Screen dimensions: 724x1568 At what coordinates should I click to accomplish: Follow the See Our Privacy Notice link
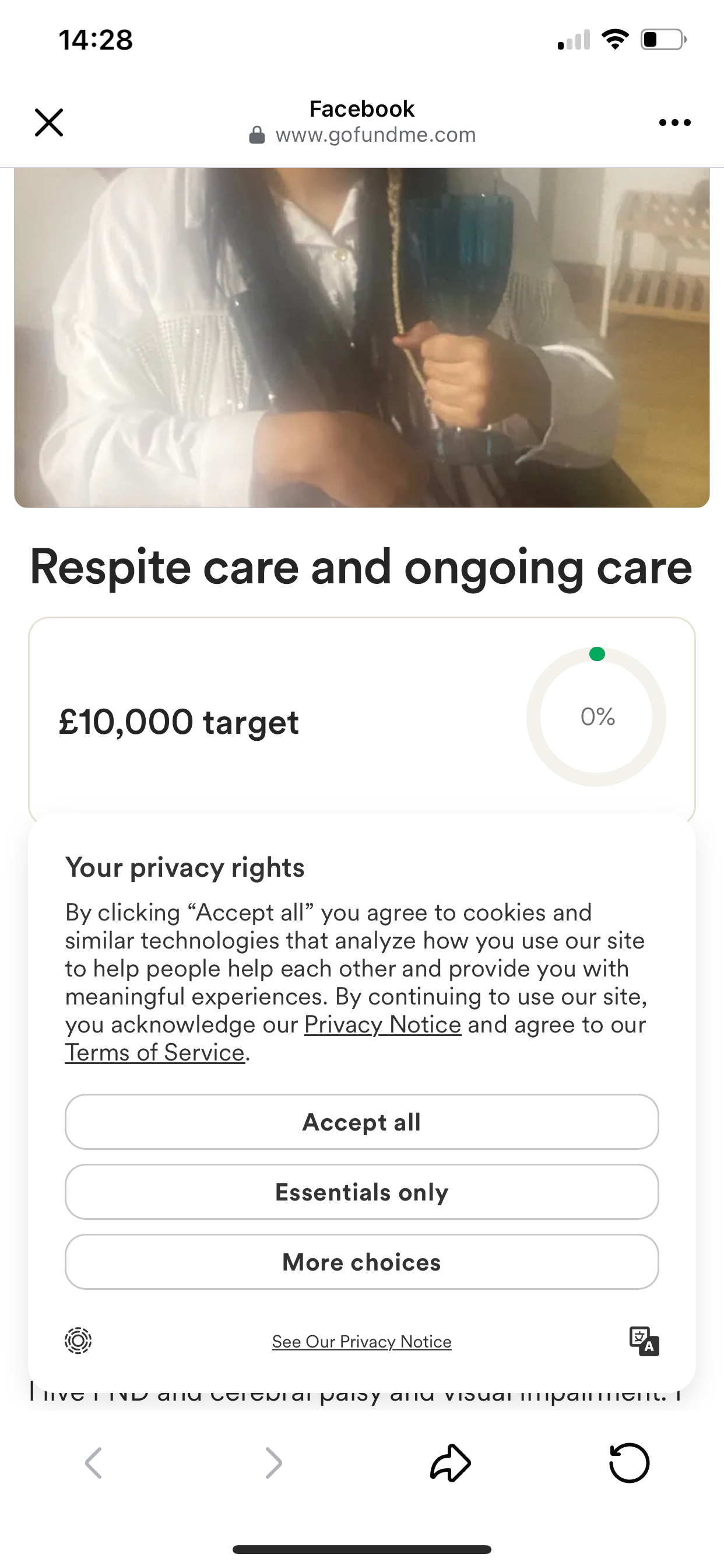(x=362, y=1342)
